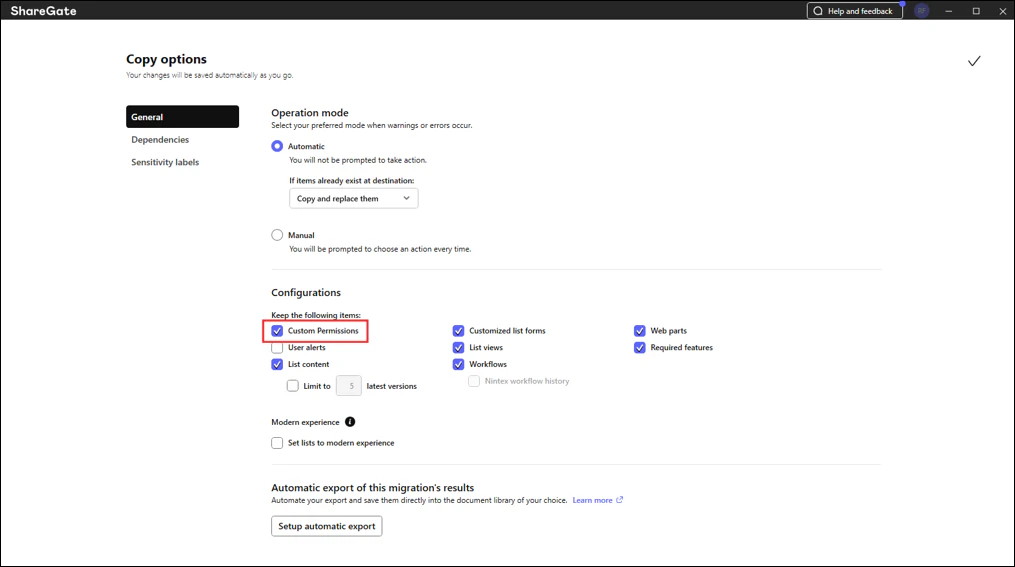This screenshot has height=567, width=1015.
Task: Open the Modern experience info icon
Action: pyautogui.click(x=350, y=422)
